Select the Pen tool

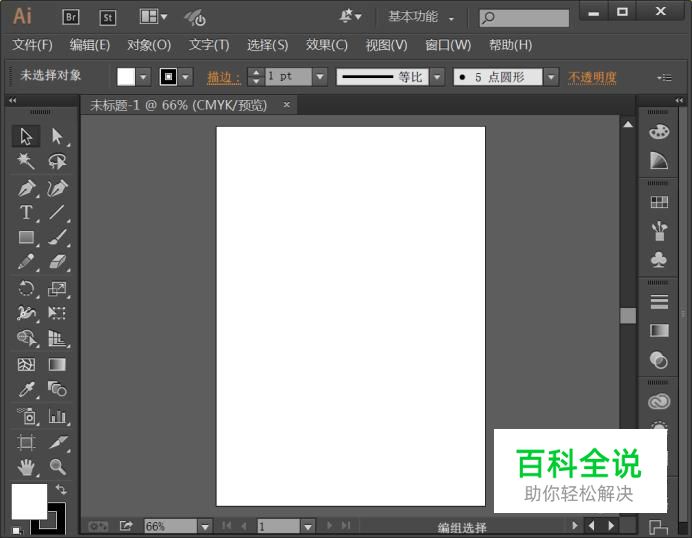click(x=26, y=188)
